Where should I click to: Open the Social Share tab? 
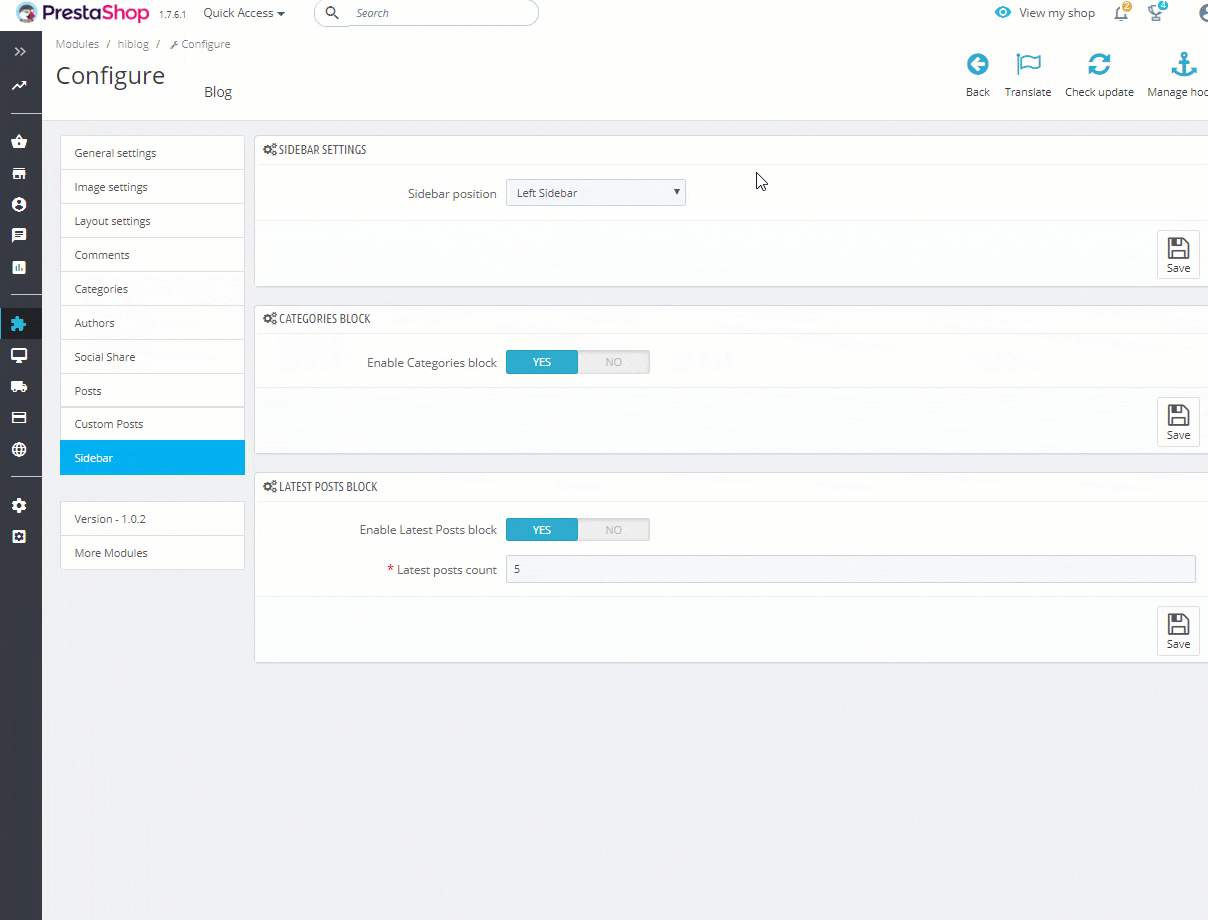point(152,357)
